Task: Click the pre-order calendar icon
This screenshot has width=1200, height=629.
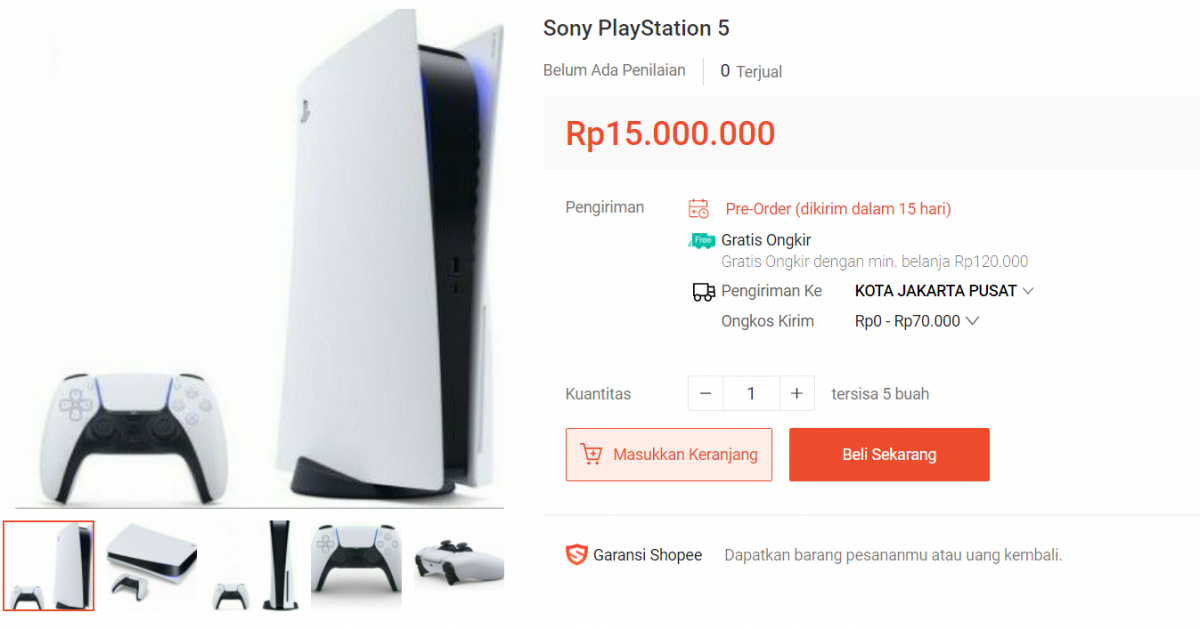Action: [x=698, y=209]
